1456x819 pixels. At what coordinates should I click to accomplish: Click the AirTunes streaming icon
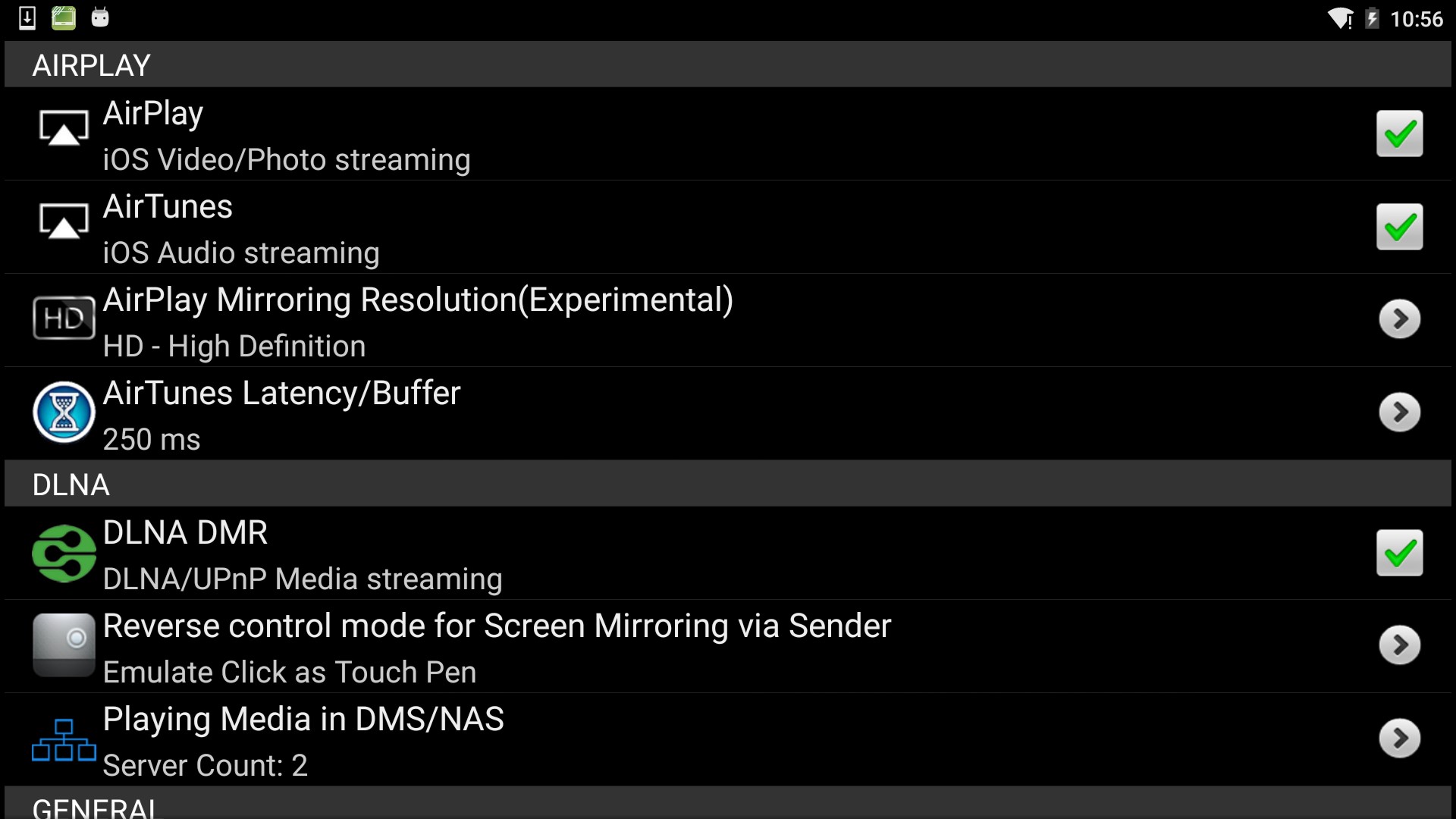pos(64,221)
